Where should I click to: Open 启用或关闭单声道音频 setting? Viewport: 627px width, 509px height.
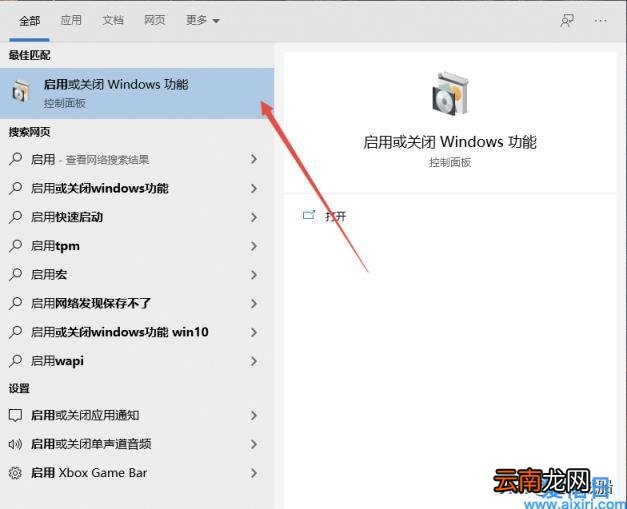point(137,444)
